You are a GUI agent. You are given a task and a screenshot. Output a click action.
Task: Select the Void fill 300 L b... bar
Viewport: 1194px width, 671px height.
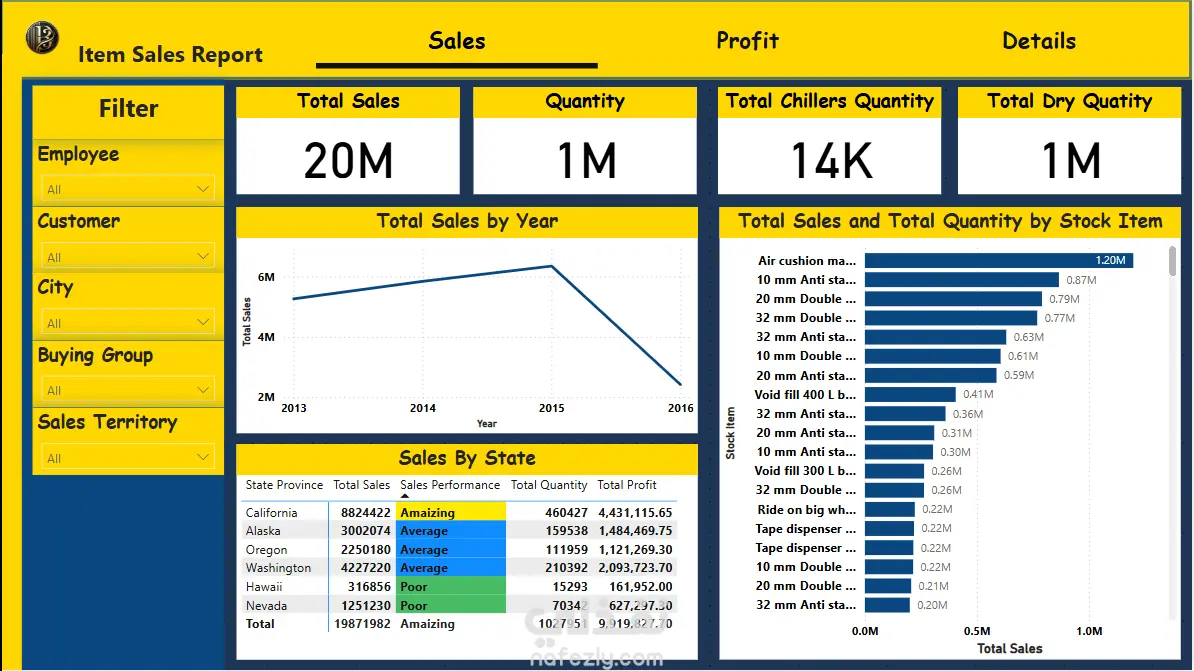click(894, 471)
